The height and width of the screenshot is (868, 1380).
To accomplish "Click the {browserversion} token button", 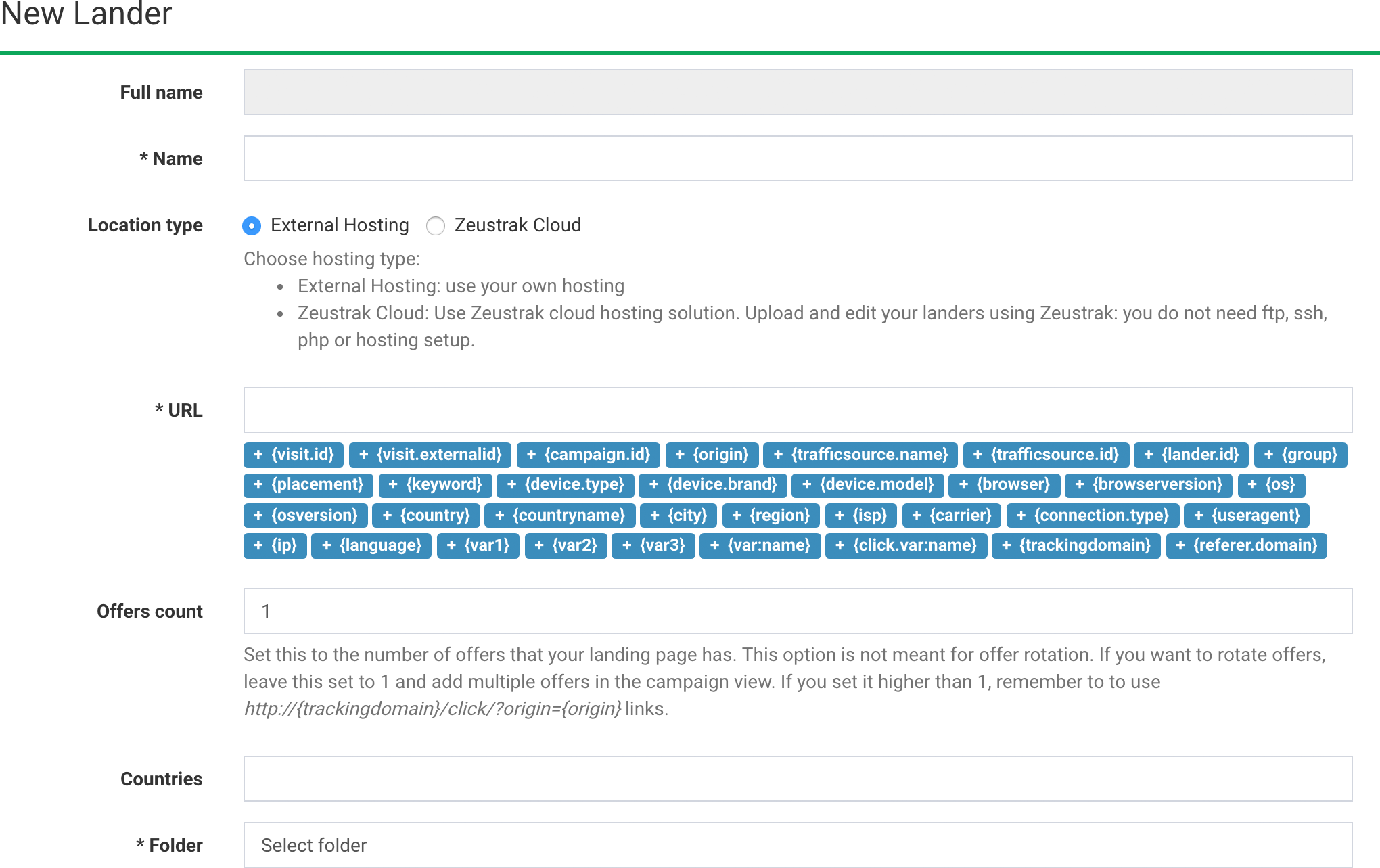I will pos(1148,484).
